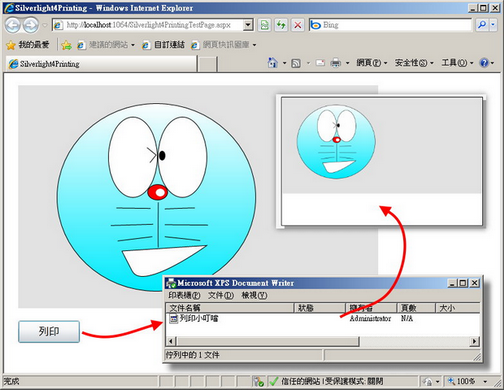Click the 100% zoom level button
The width and height of the screenshot is (504, 390).
462,381
